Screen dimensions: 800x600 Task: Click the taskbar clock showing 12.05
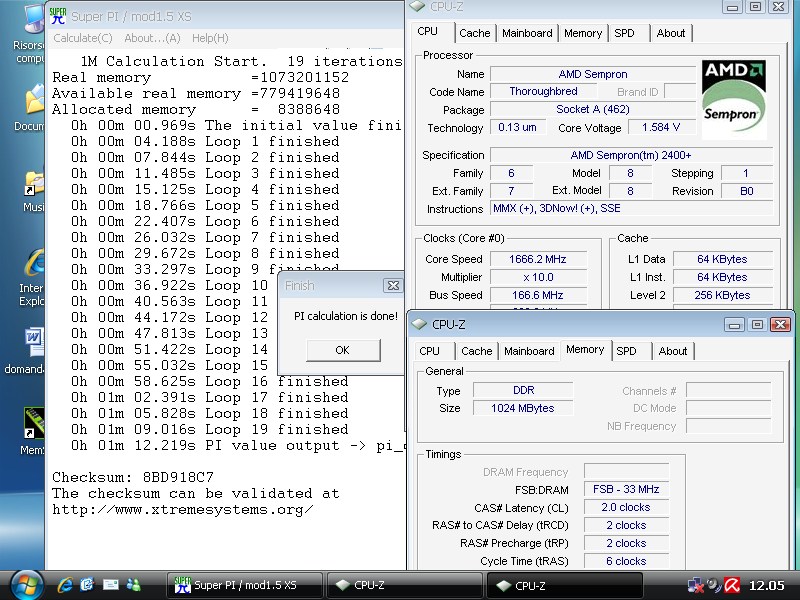766,586
